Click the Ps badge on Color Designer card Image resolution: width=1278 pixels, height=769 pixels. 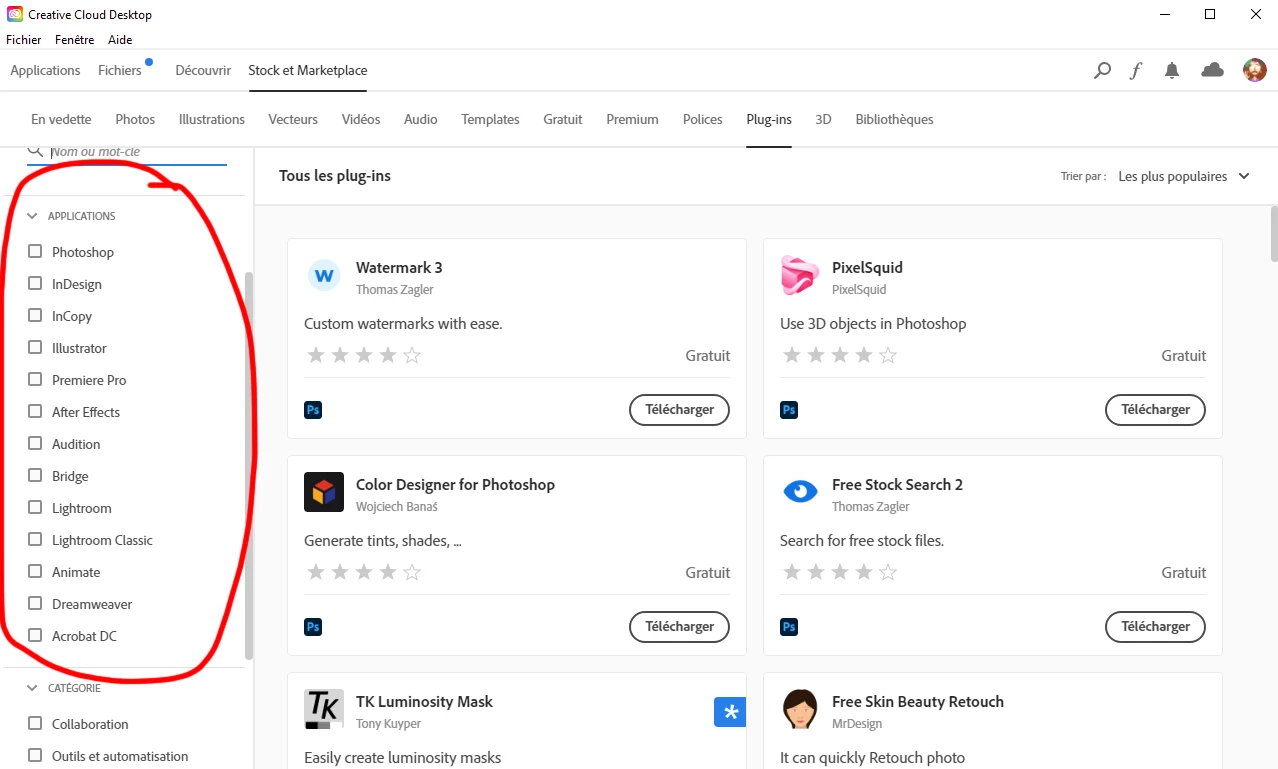[313, 627]
